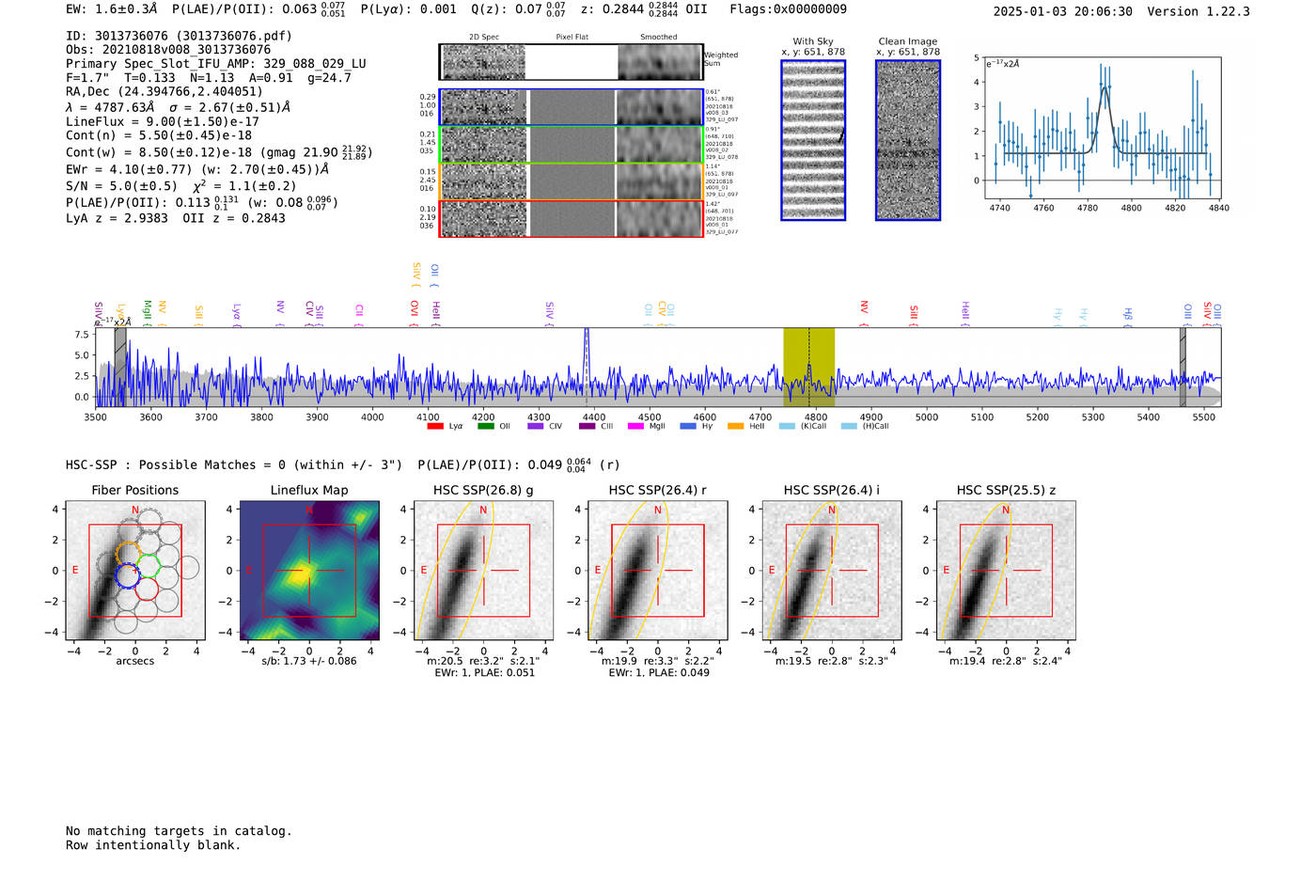
Task: Click the Pixel Flat column heading
Action: [572, 38]
